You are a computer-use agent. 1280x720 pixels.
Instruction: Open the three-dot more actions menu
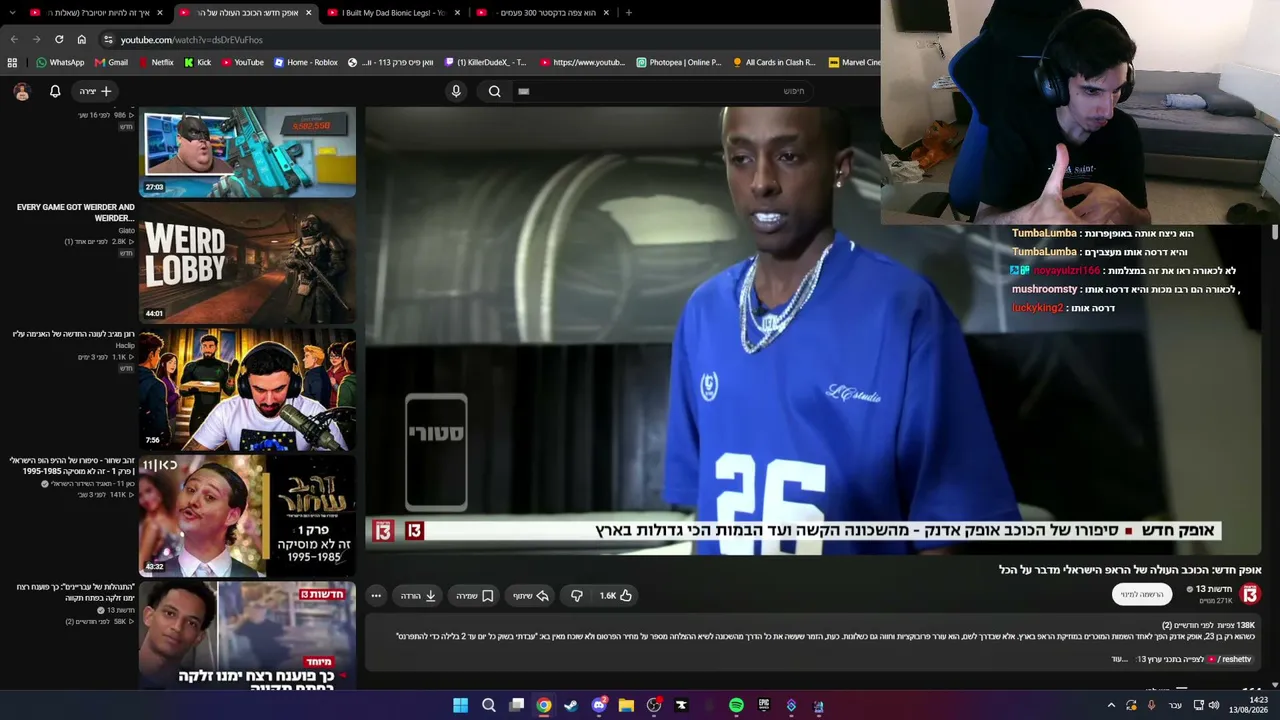(x=376, y=596)
